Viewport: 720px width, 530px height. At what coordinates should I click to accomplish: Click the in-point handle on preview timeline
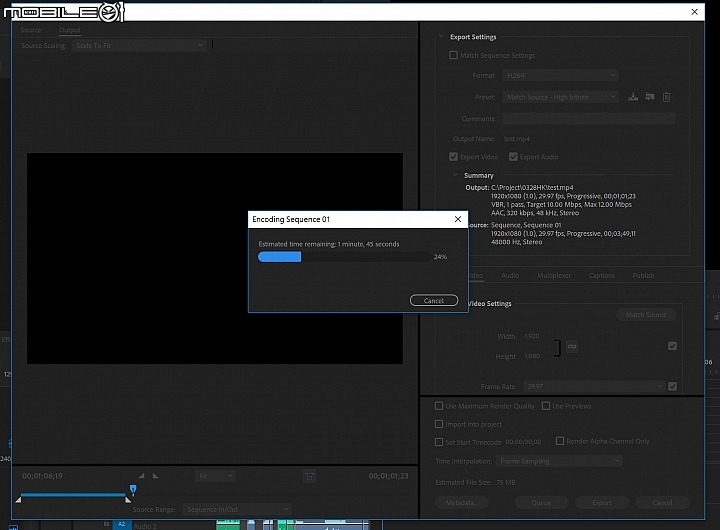point(18,499)
